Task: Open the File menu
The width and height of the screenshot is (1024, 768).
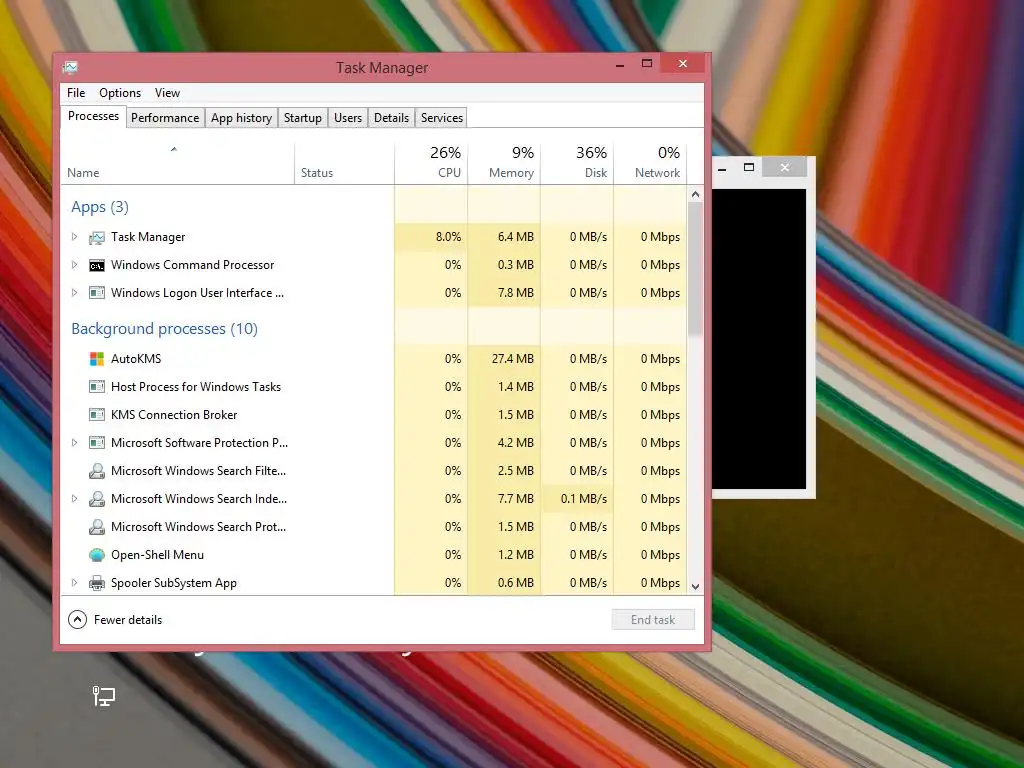Action: pos(76,93)
